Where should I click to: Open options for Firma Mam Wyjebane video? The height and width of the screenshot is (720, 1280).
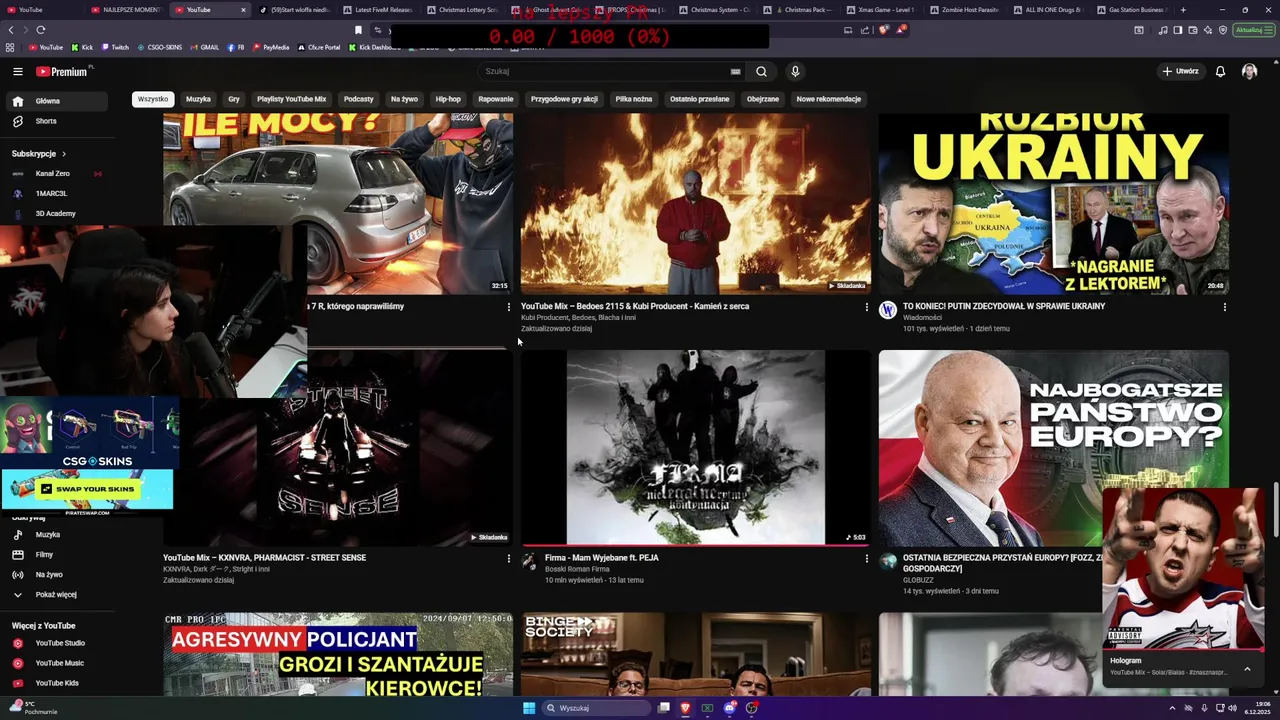pos(866,558)
